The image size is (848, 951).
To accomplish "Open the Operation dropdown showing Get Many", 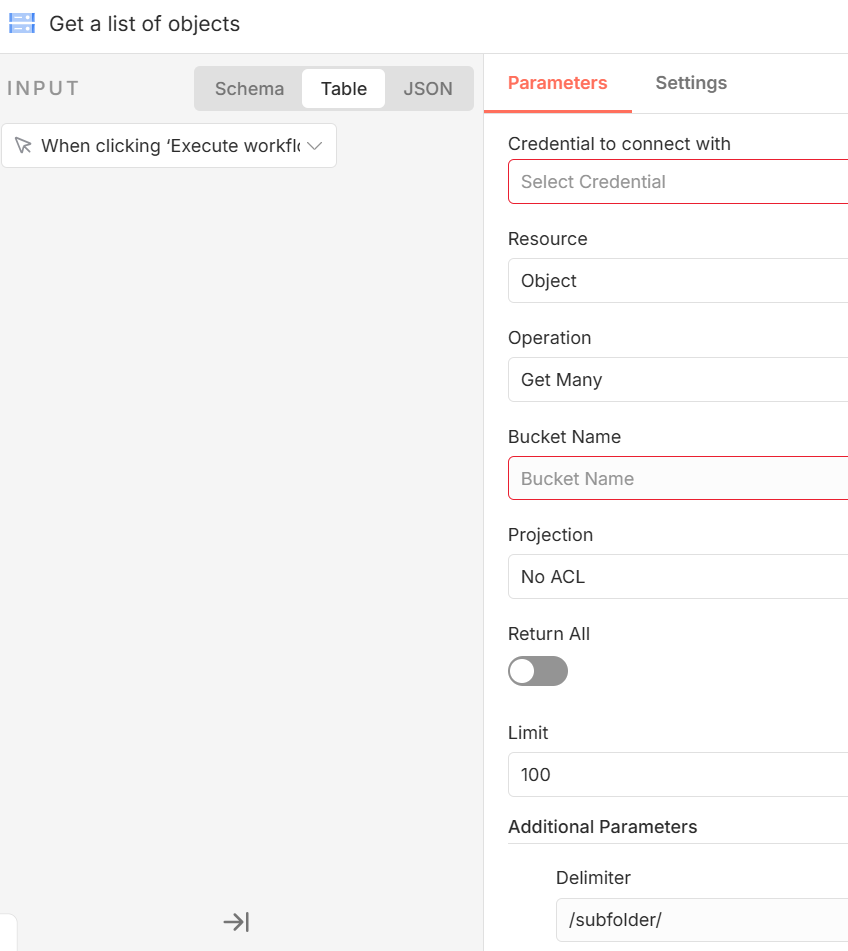I will coord(678,380).
